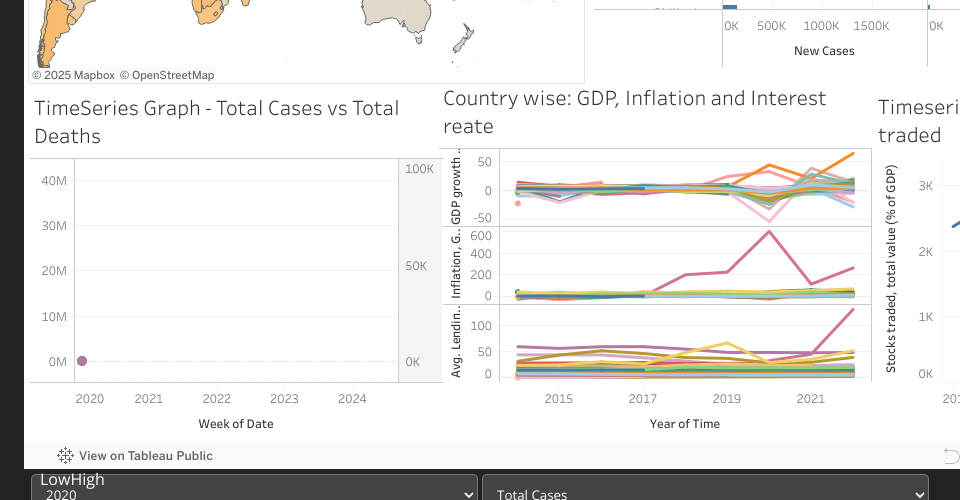Image resolution: width=960 pixels, height=500 pixels.
Task: Click the Stocks traded axis label
Action: pyautogui.click(x=891, y=270)
